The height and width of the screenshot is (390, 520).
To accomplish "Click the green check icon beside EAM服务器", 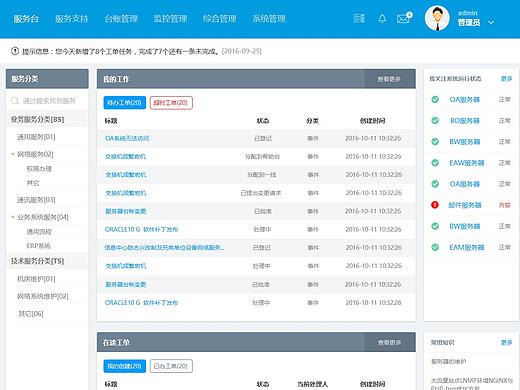I will tap(435, 247).
